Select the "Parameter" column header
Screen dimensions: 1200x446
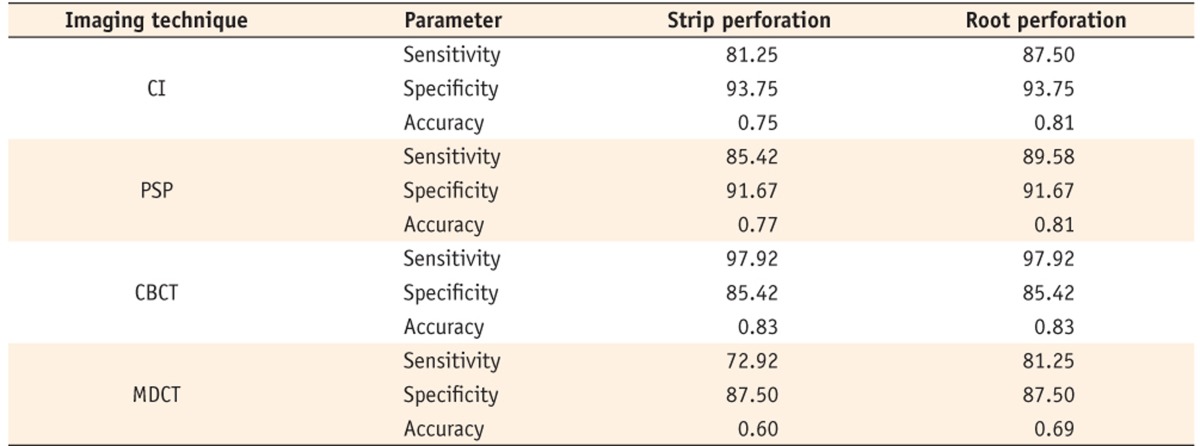pos(453,20)
